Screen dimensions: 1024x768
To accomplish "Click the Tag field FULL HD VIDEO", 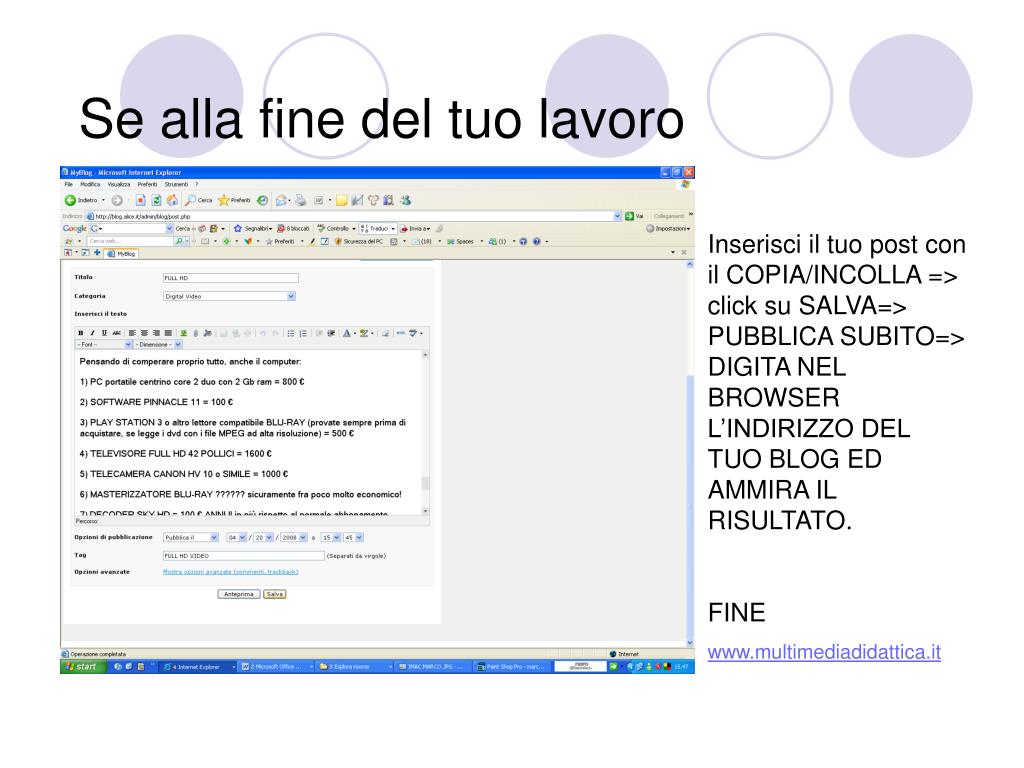I will pos(244,556).
